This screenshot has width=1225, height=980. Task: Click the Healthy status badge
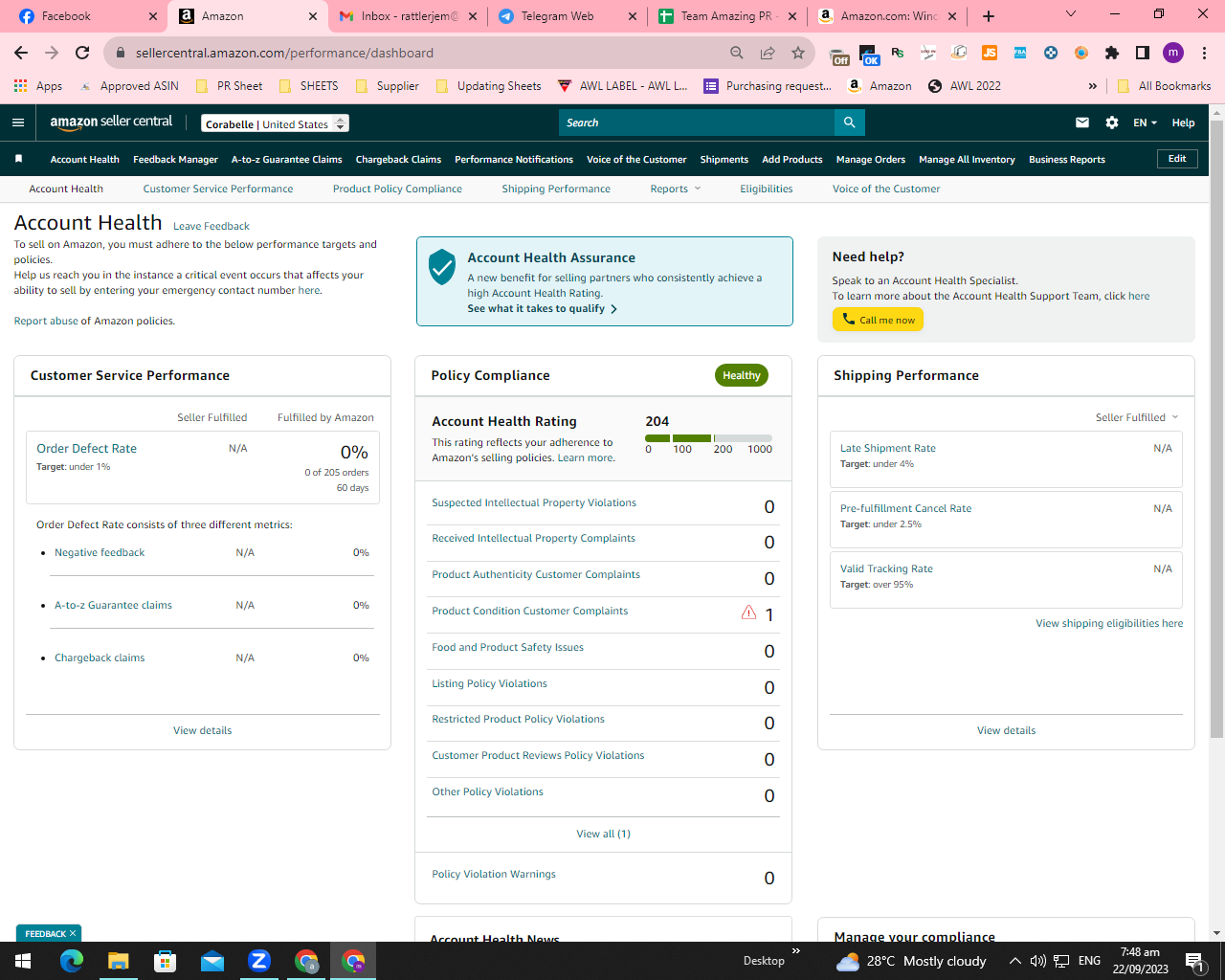coord(742,375)
